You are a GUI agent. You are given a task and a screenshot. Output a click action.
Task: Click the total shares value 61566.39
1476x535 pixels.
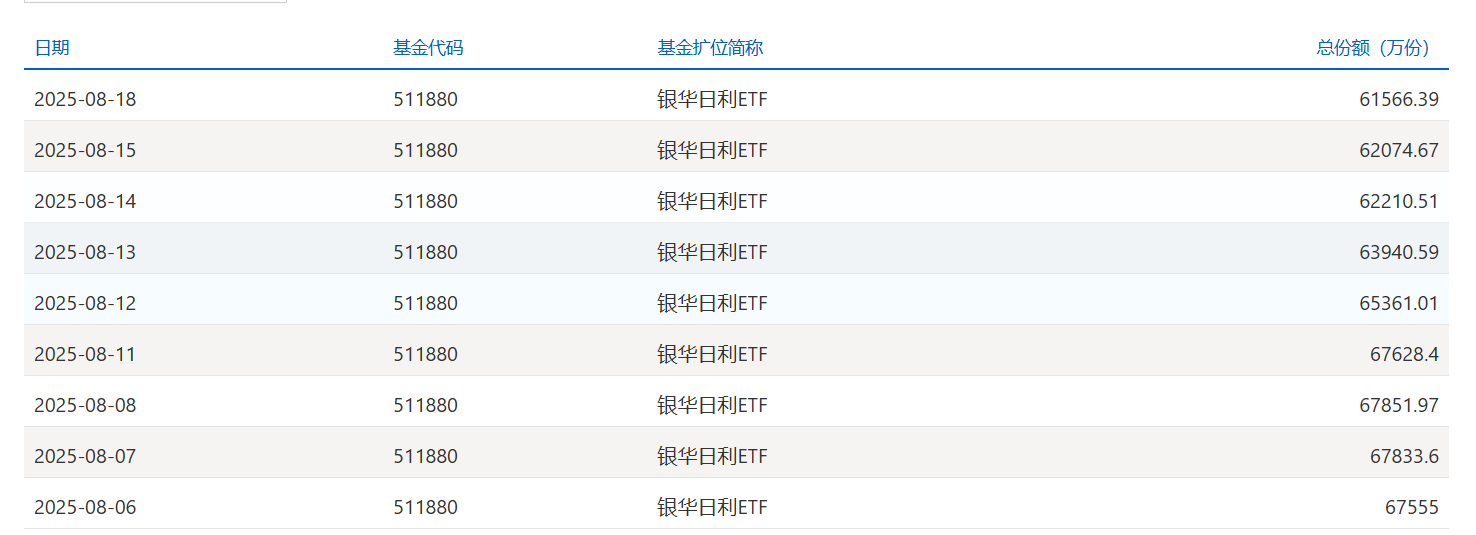pyautogui.click(x=1399, y=99)
